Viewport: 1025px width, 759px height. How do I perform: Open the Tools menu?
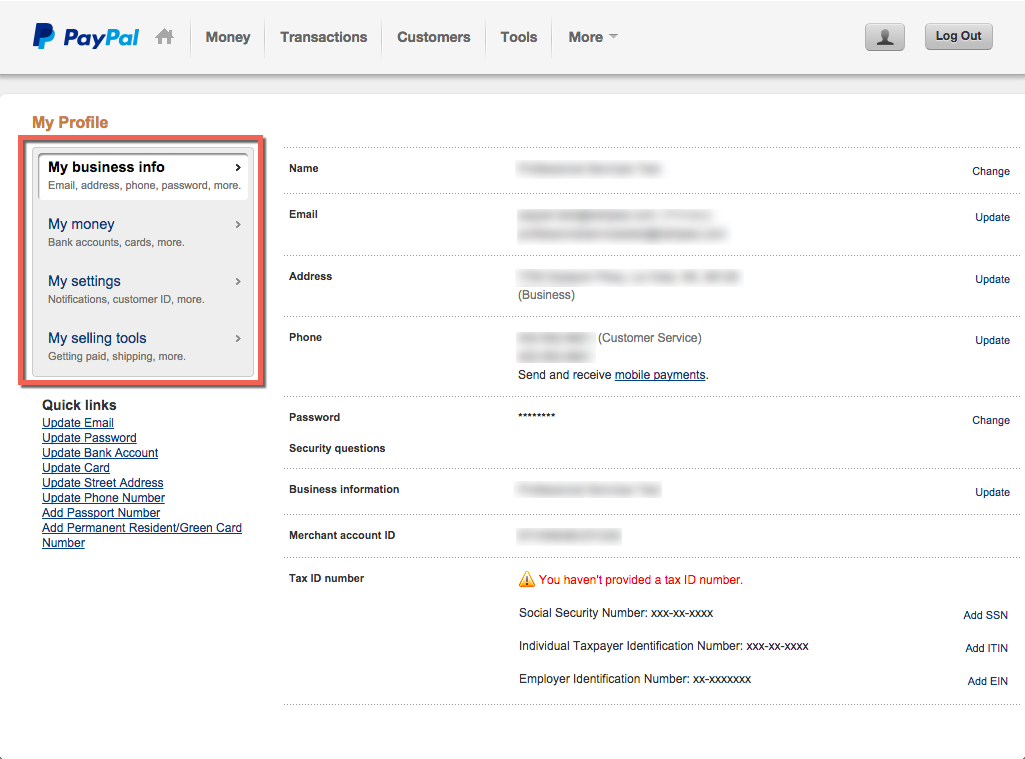519,37
